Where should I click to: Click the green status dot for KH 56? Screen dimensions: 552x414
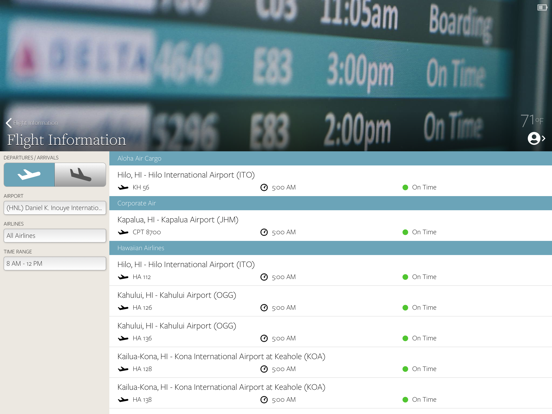(405, 187)
